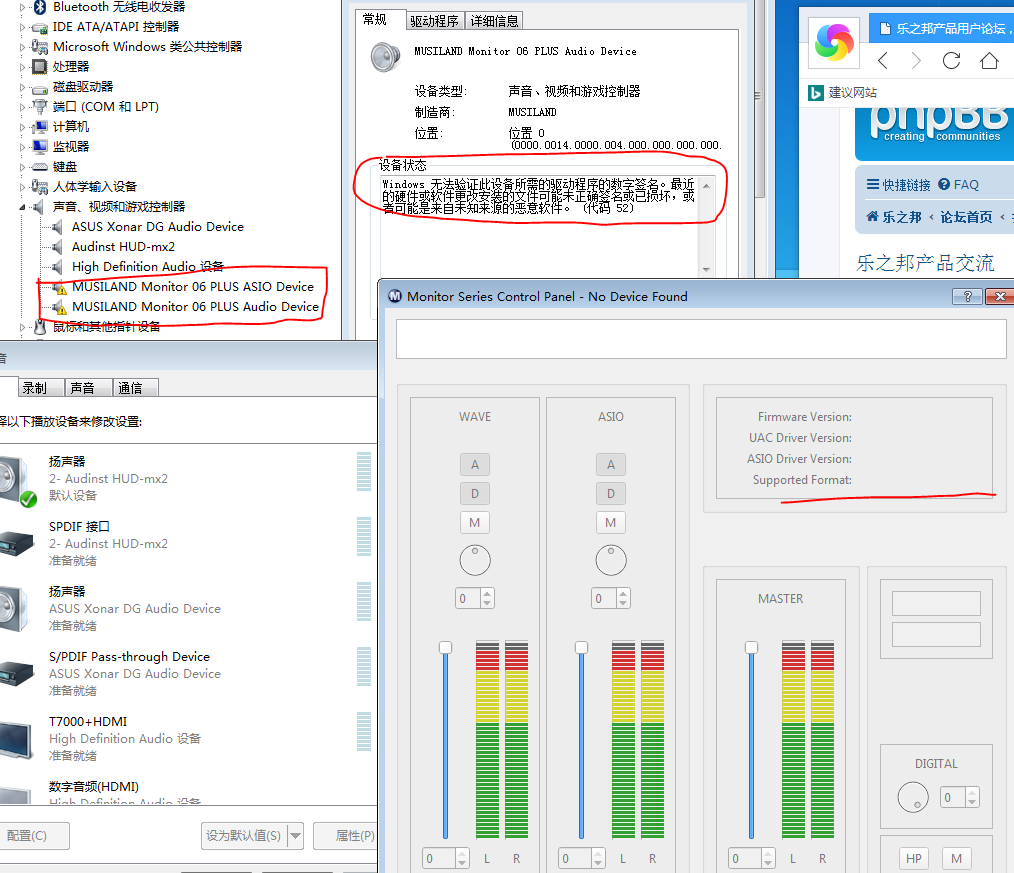Viewport: 1014px width, 873px height.
Task: Expand the 端口 (COM 和 LPT) node
Action: tap(24, 107)
